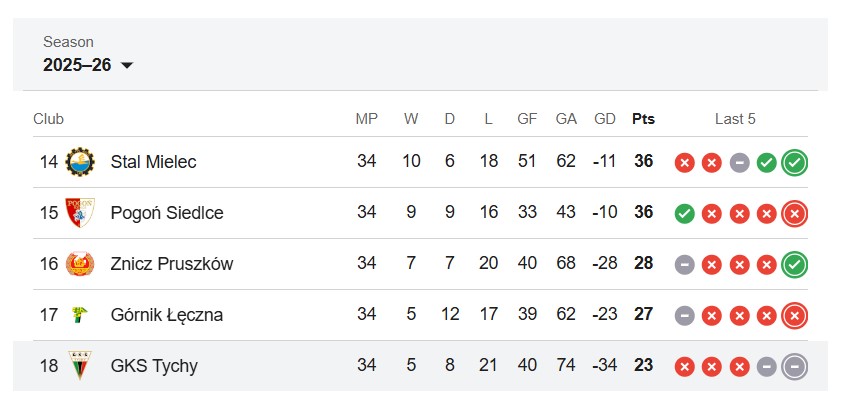Click the Pts column header
Viewport: 849px width, 405px height.
coord(643,119)
